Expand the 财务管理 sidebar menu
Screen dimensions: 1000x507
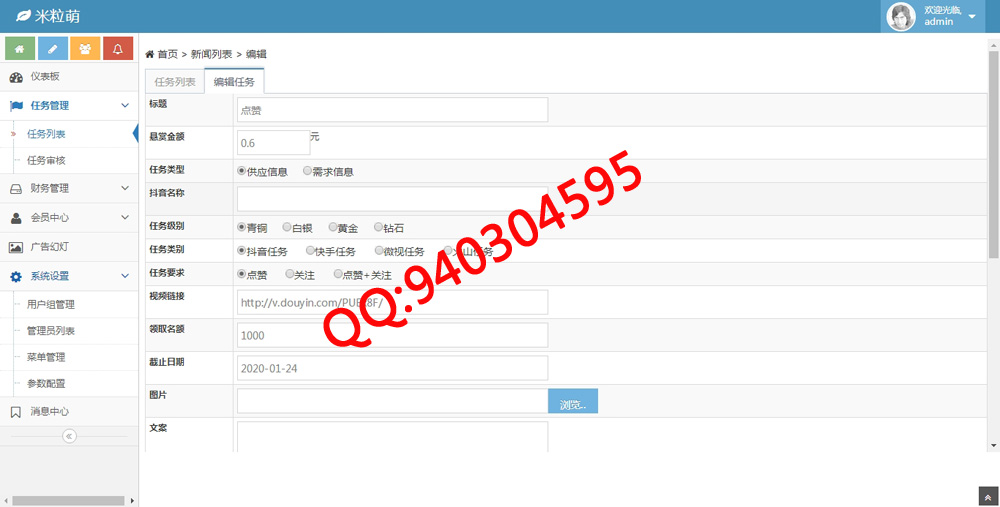(x=69, y=188)
